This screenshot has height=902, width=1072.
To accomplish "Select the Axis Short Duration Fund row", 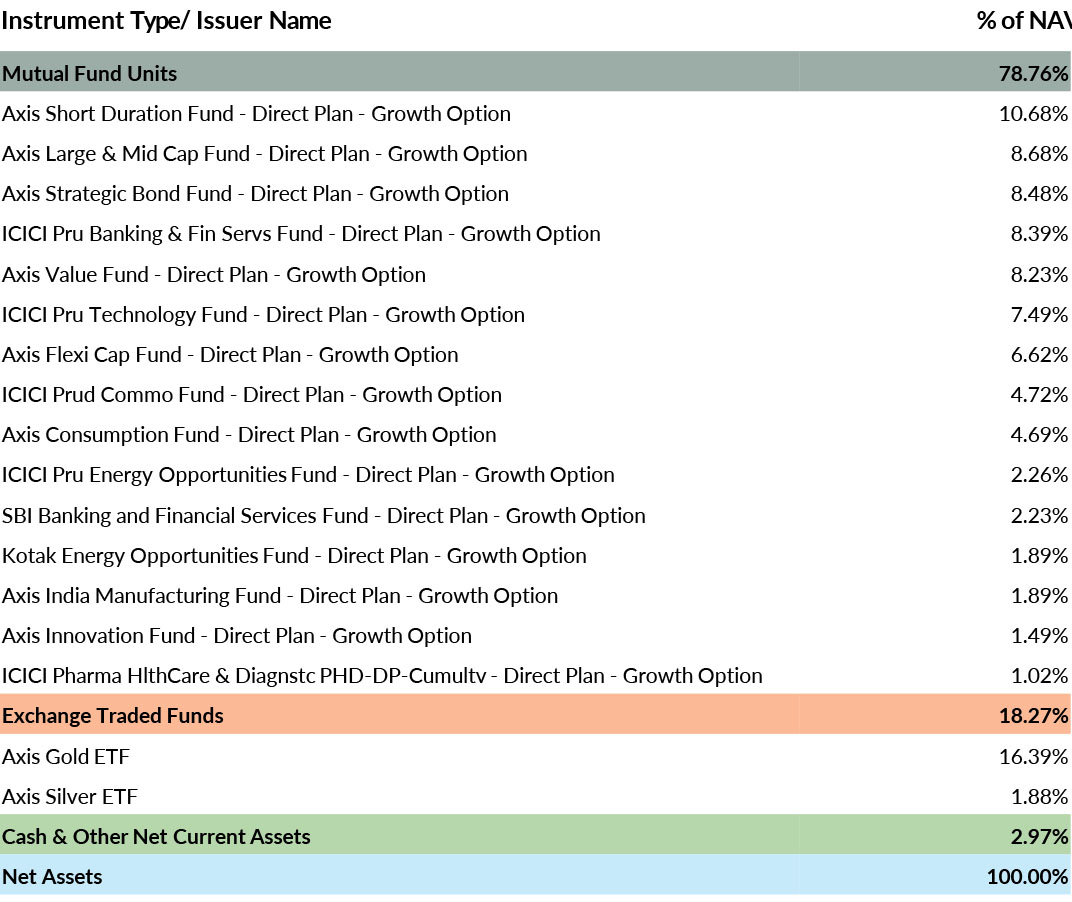I will (256, 114).
